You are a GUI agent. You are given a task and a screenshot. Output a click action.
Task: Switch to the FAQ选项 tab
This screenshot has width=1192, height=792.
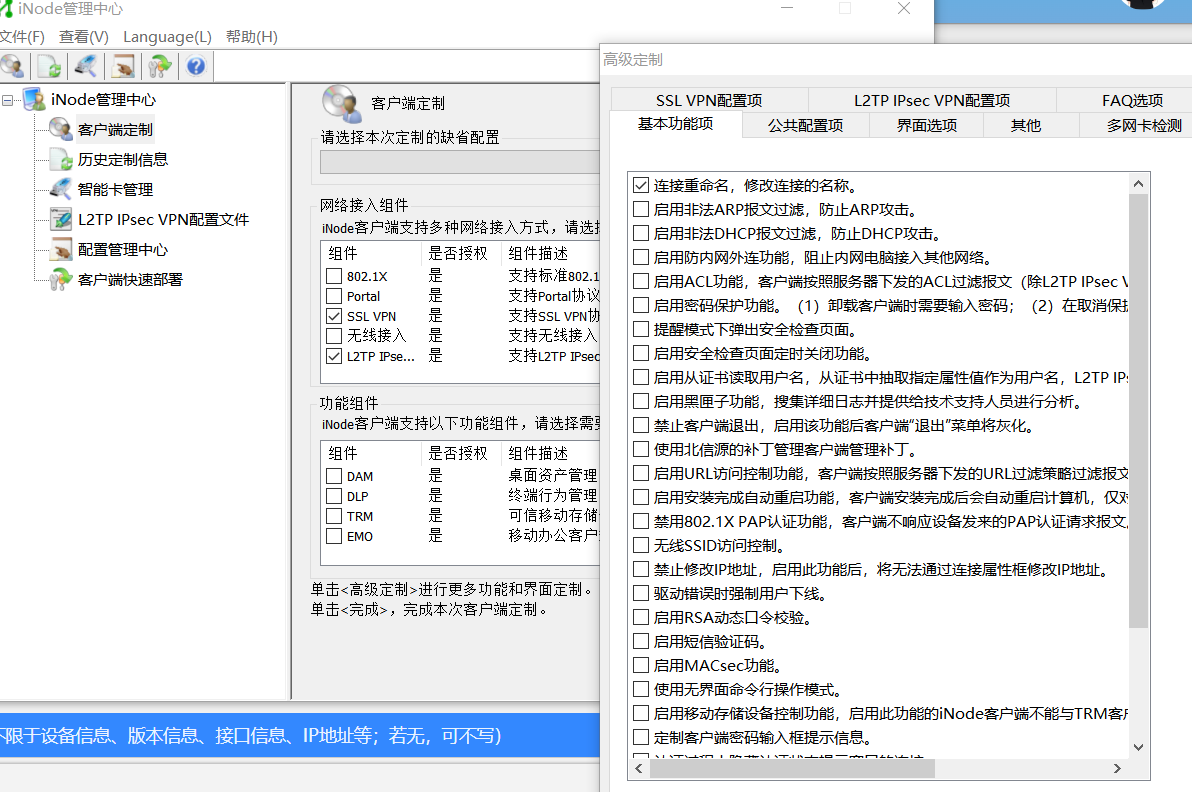click(x=1132, y=100)
